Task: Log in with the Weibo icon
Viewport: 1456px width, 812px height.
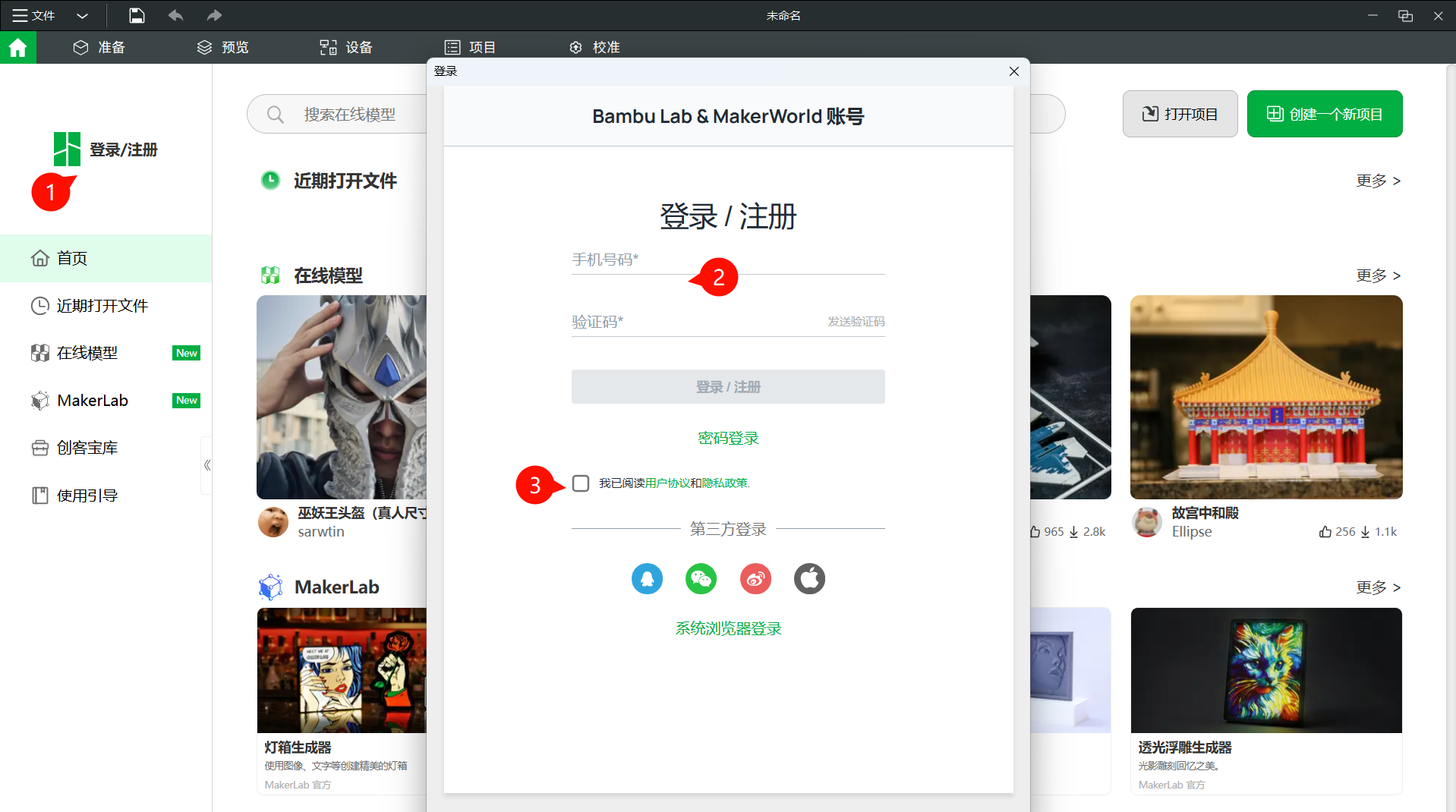Action: 755,579
